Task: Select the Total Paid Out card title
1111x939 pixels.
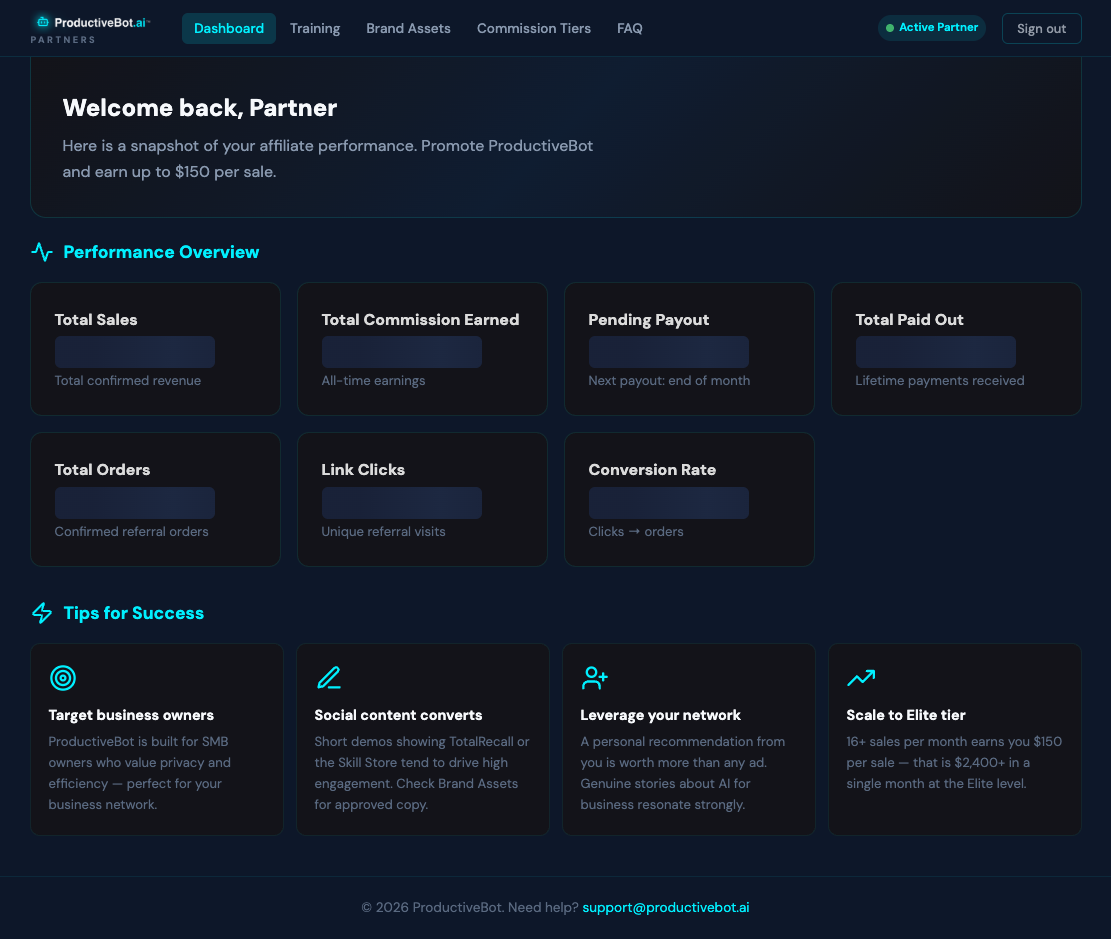Action: point(909,320)
